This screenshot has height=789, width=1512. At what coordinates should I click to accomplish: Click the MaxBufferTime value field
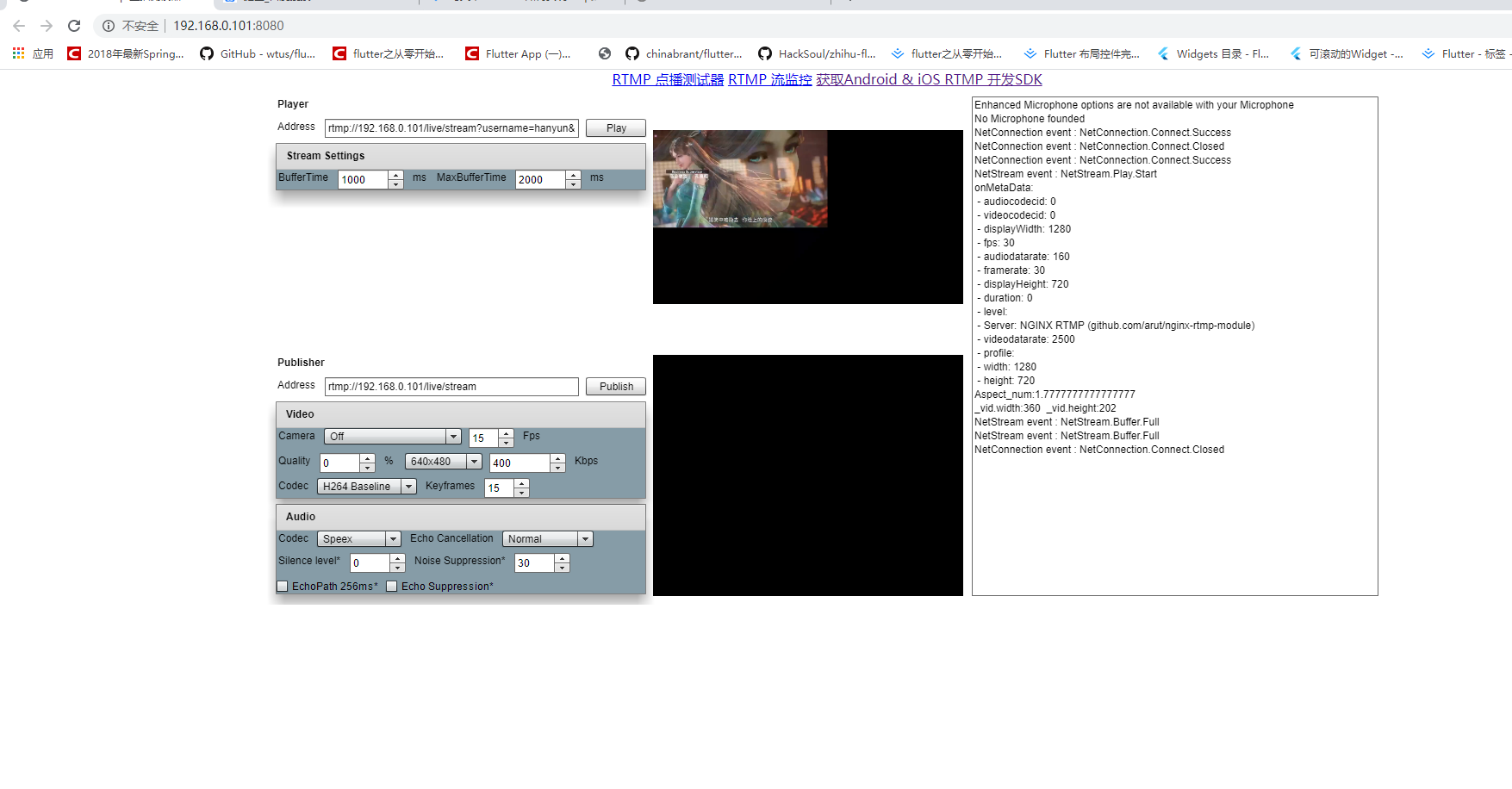tap(541, 179)
